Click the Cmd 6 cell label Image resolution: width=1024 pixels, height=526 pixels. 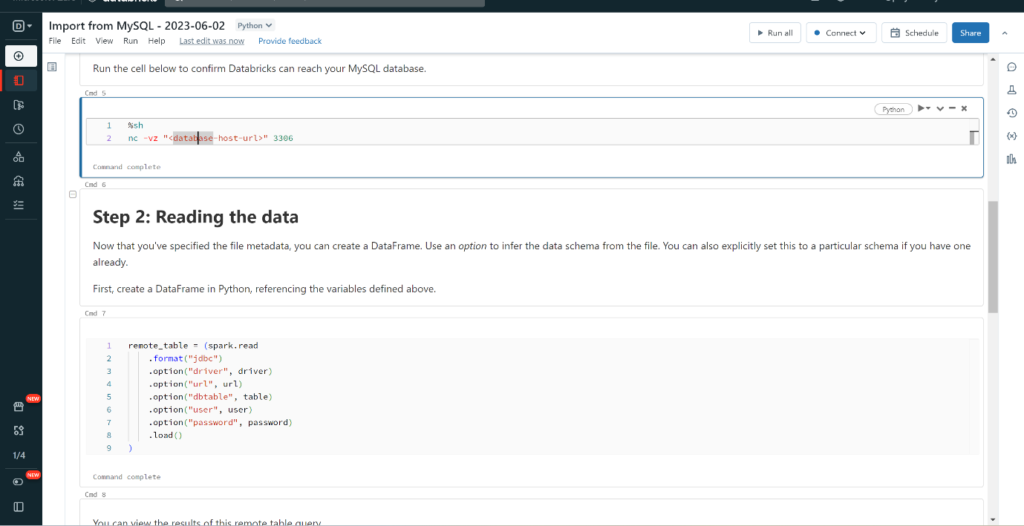point(95,184)
